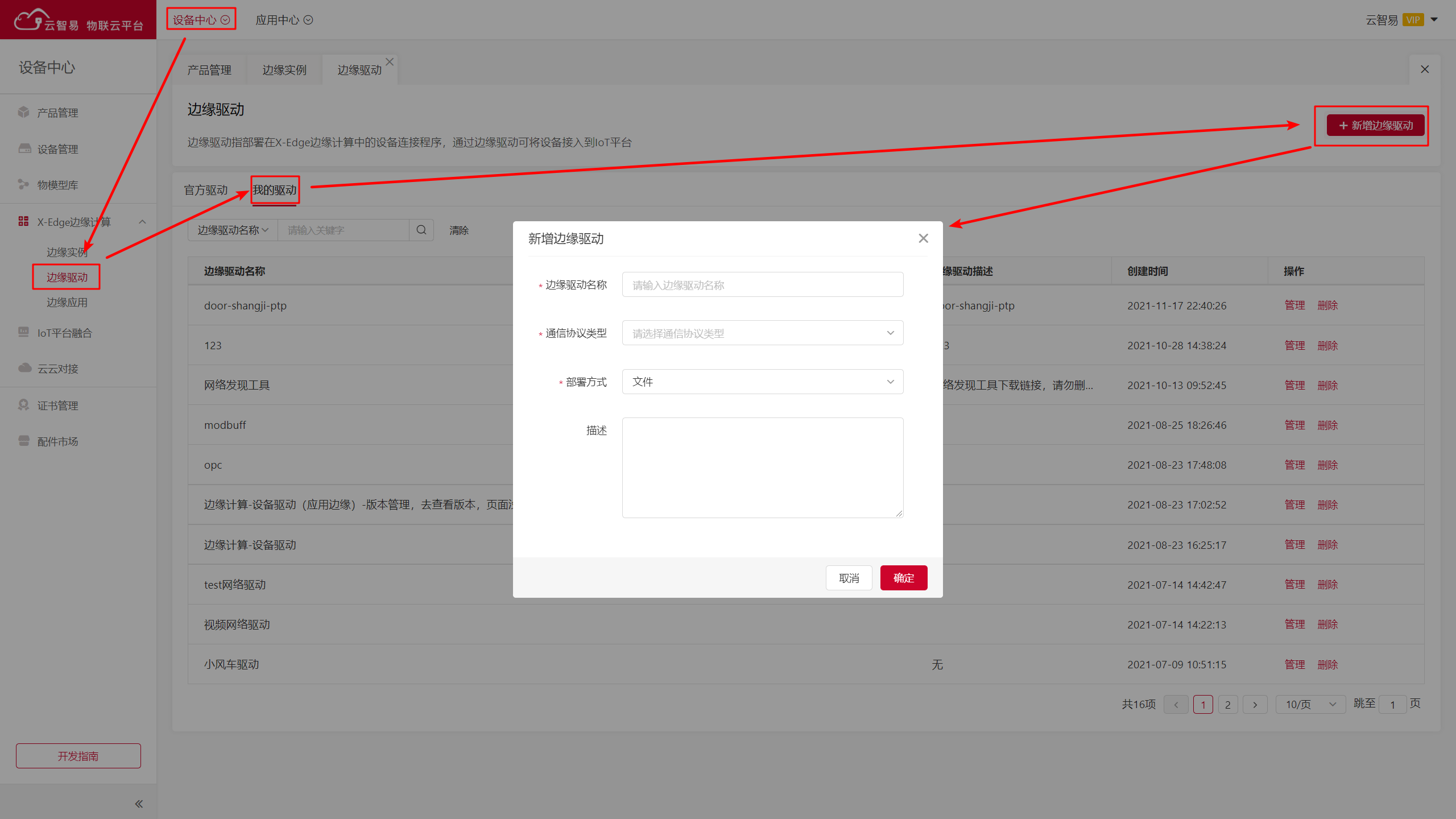The image size is (1456, 819).
Task: Click the search magnifier icon
Action: tap(421, 230)
